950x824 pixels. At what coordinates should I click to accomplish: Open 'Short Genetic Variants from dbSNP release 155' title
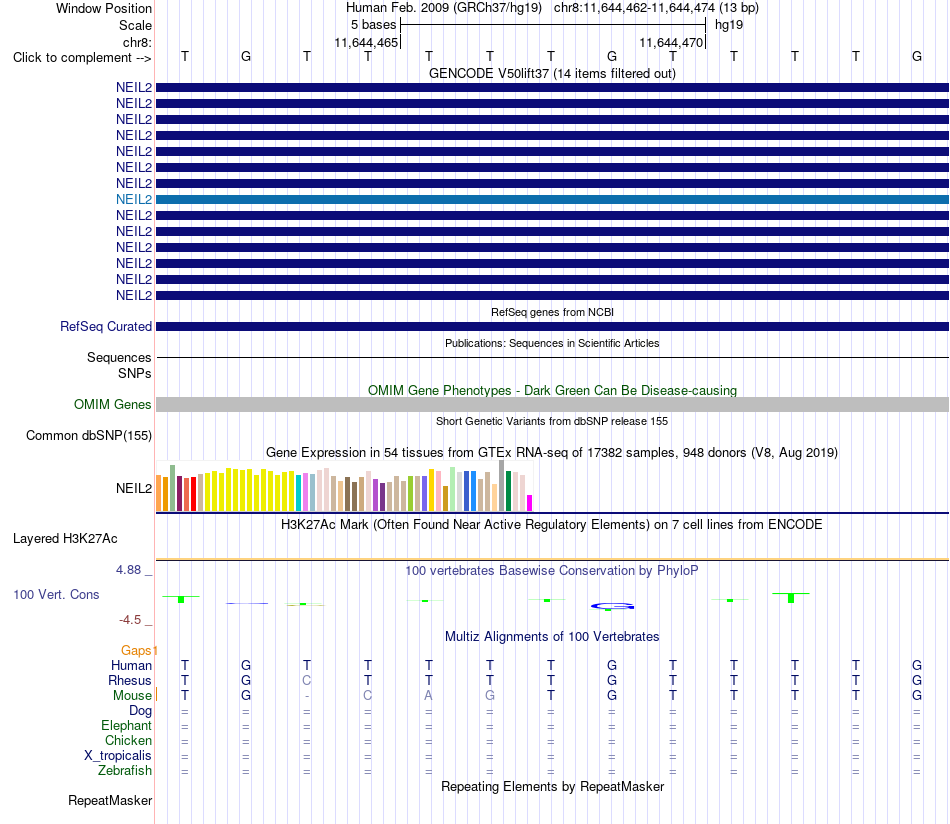552,421
